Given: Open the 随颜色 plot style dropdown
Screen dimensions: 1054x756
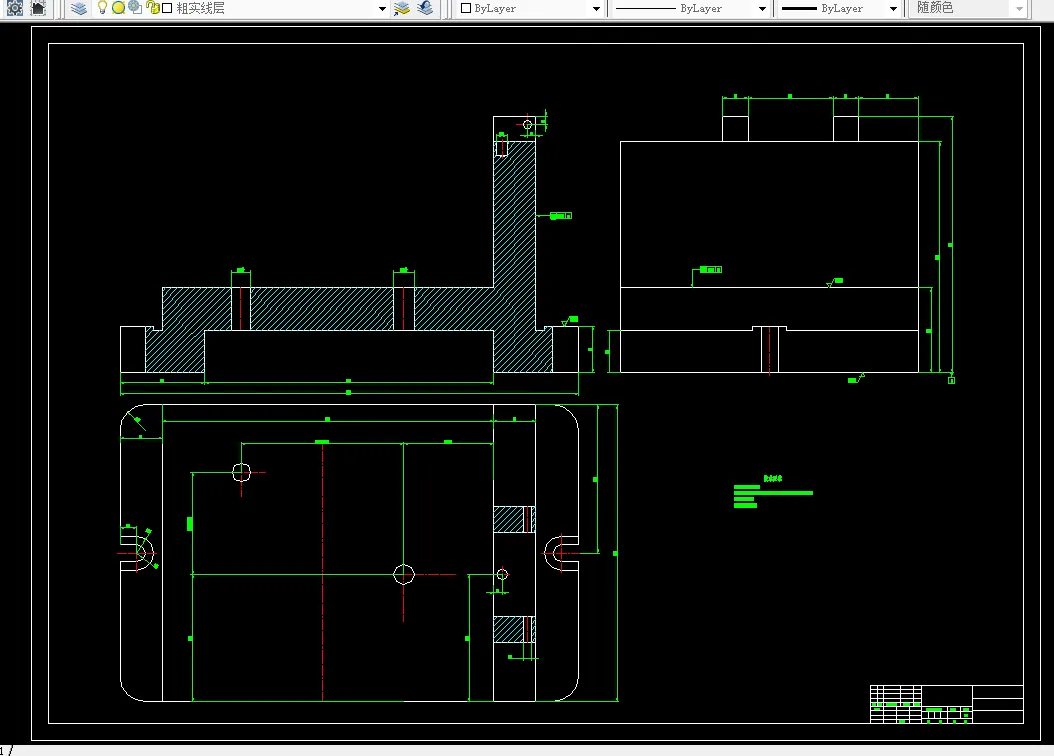Looking at the screenshot, I should 1020,9.
